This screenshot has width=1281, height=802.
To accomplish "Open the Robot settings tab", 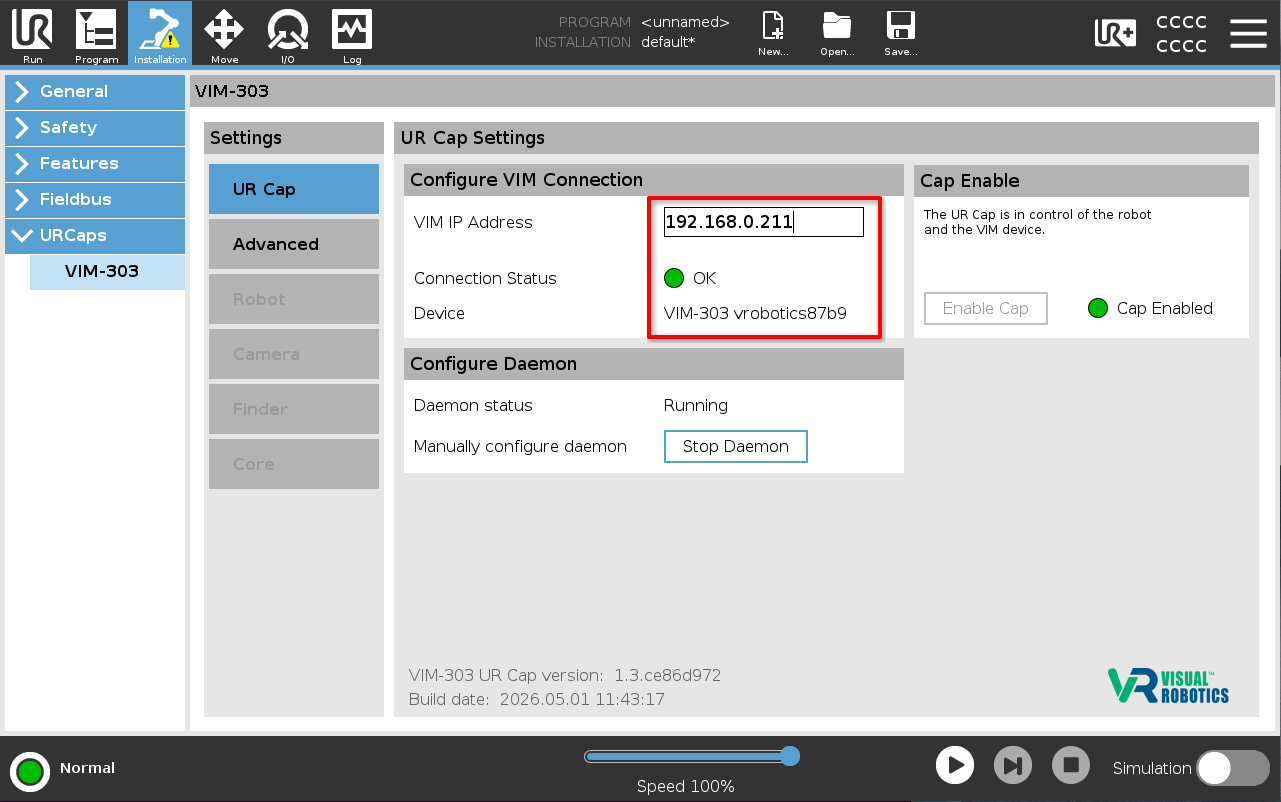I will pyautogui.click(x=294, y=299).
